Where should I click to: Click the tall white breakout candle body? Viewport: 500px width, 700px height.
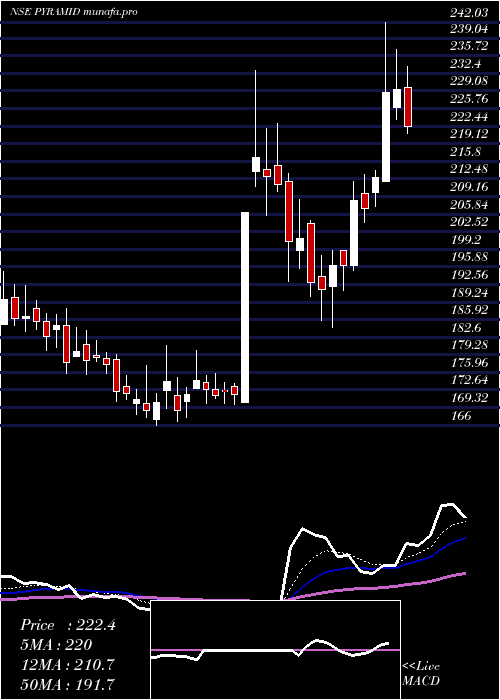coord(245,308)
